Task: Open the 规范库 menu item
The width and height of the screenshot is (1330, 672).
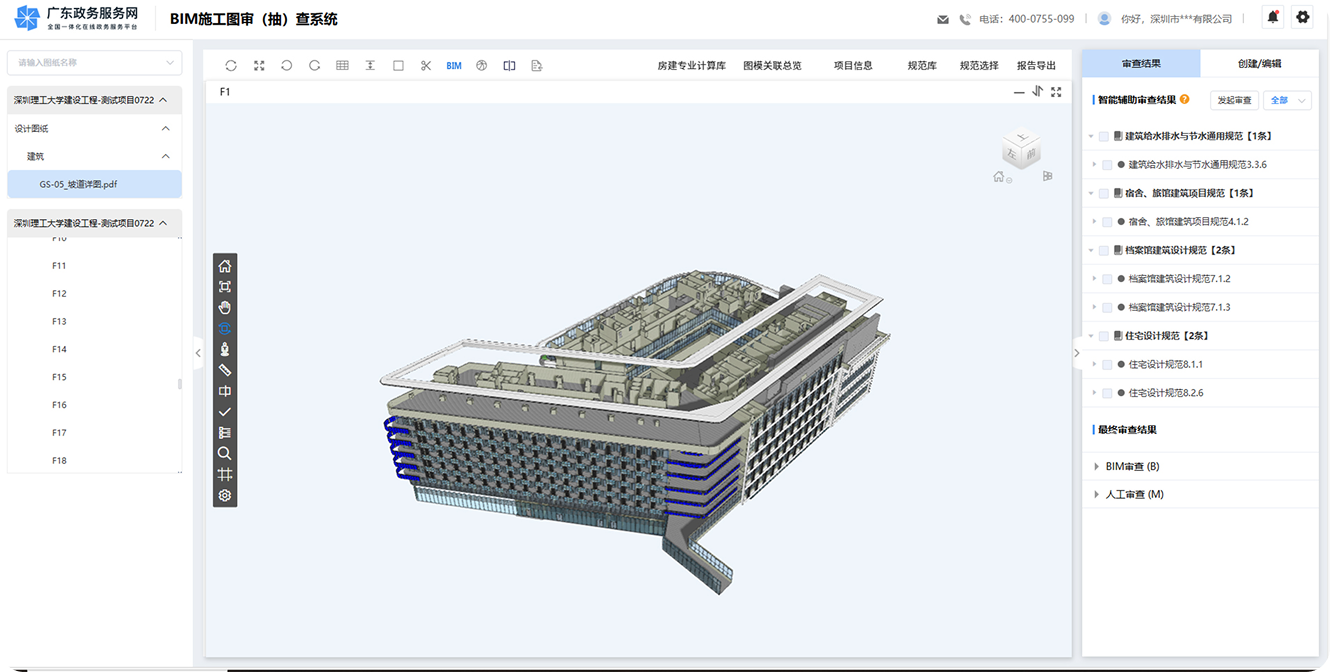Action: coord(922,66)
